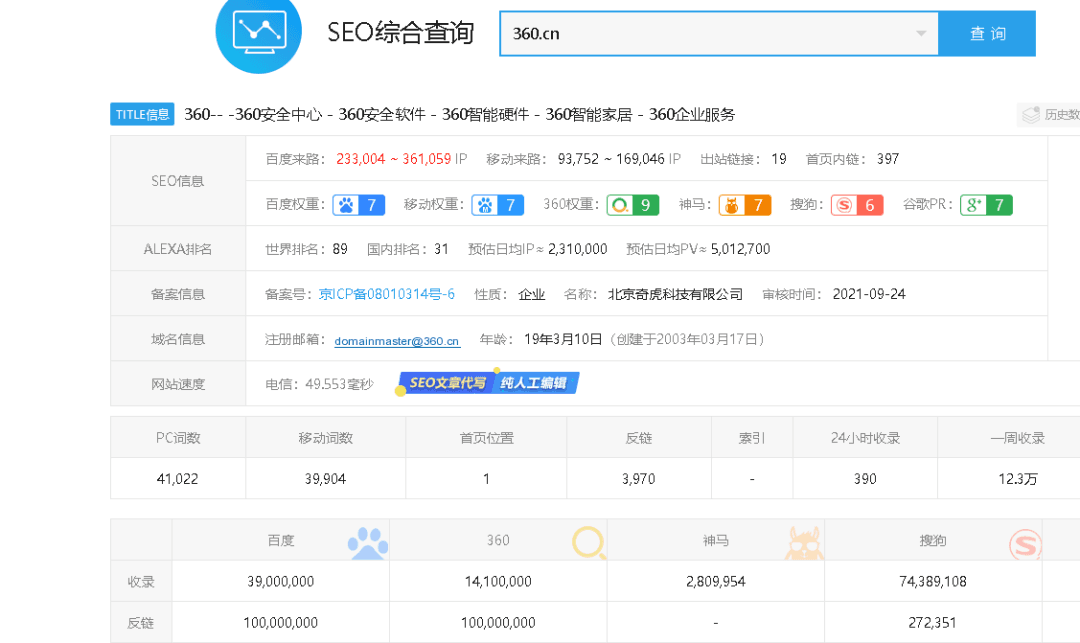Viewport: 1080px width, 643px height.
Task: Click the 百度 收录 value 39,000,000
Action: [281, 582]
